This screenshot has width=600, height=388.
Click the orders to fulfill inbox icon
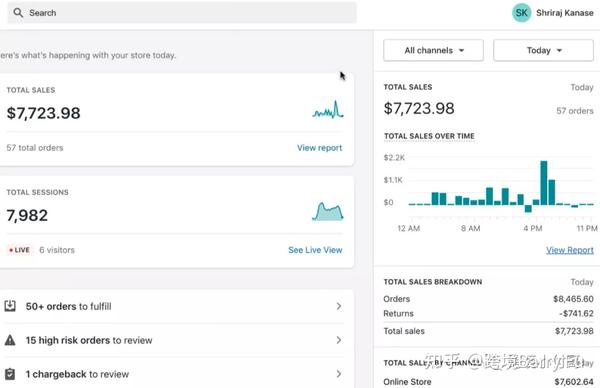tap(10, 306)
